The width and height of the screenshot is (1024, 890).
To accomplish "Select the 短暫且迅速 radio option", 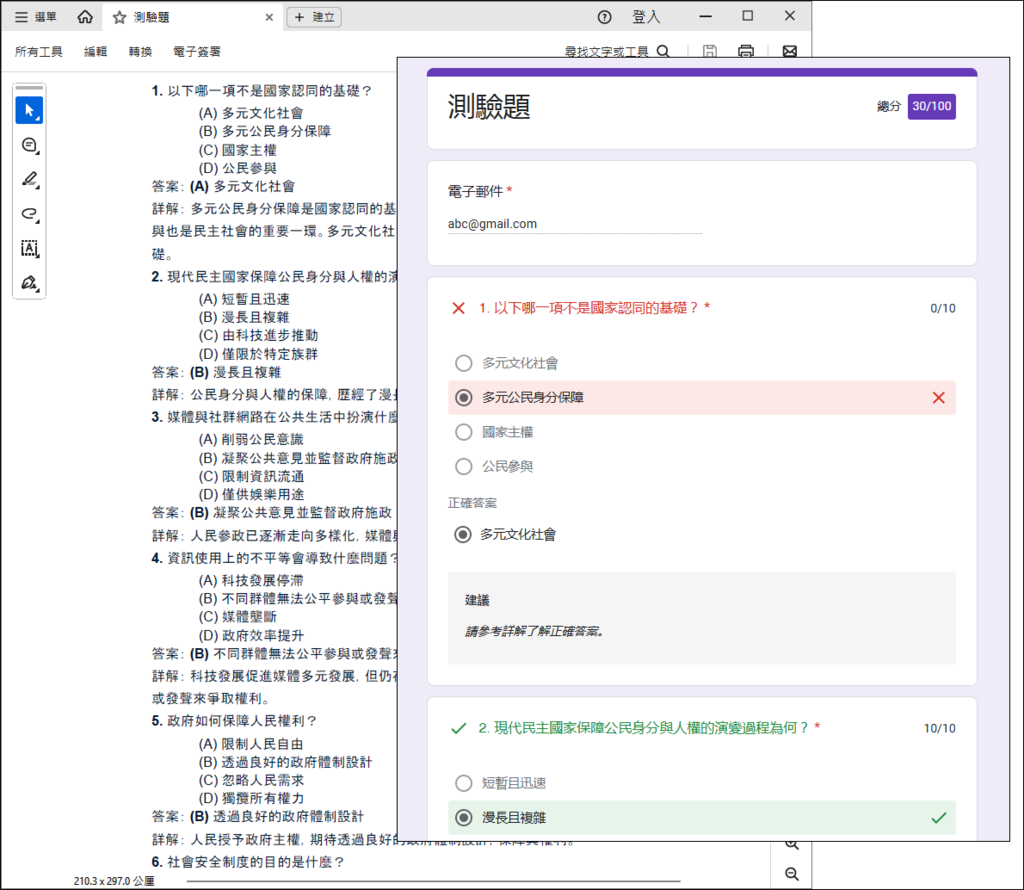I will point(464,783).
